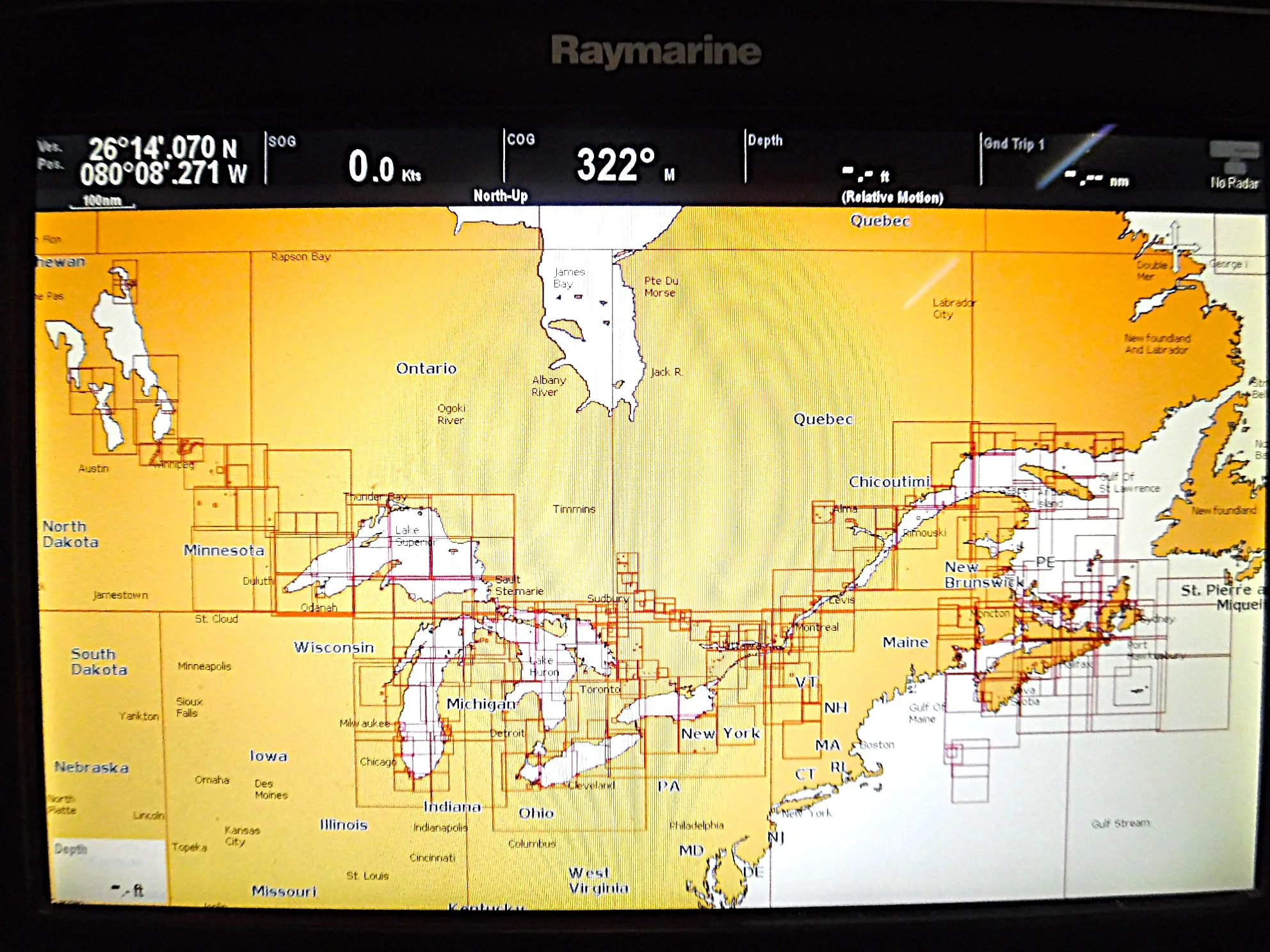This screenshot has height=952, width=1270.
Task: Tap the Albany River label
Action: 549,386
